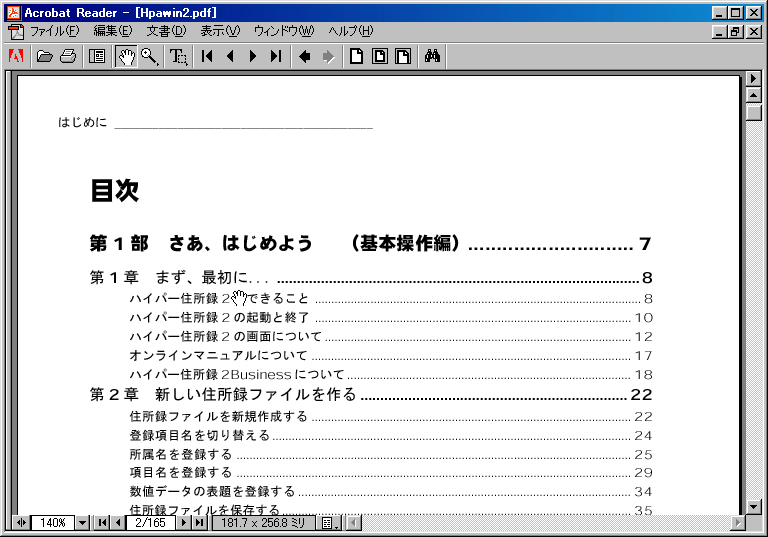The width and height of the screenshot is (768, 537).
Task: Choose the Fit in Window page icon
Action: (380, 56)
